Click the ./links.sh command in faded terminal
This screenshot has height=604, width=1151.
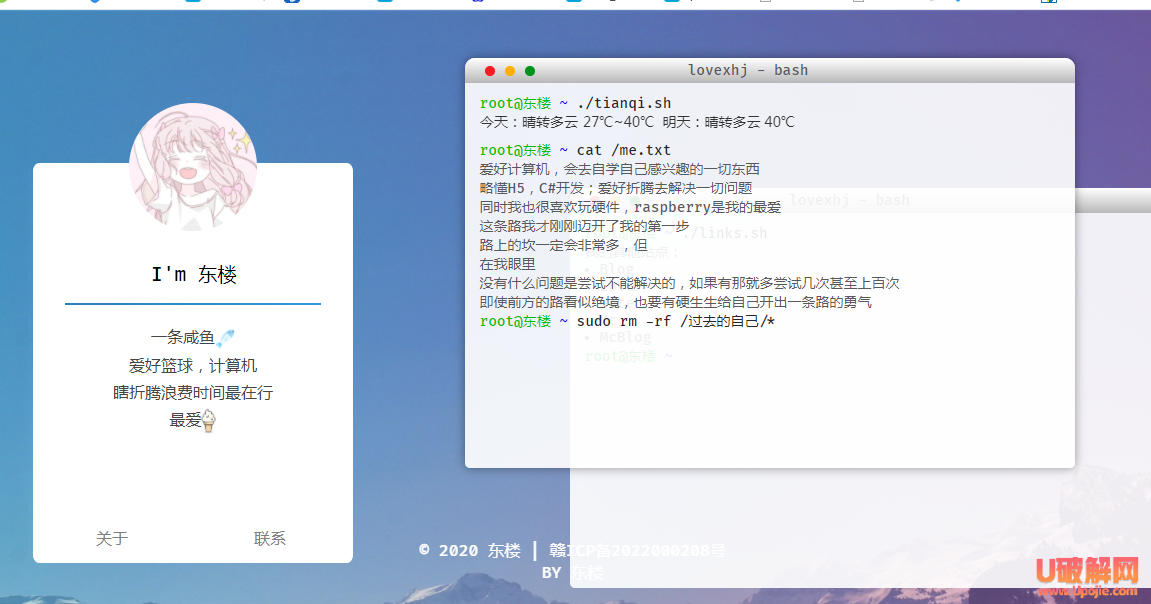[x=732, y=233]
